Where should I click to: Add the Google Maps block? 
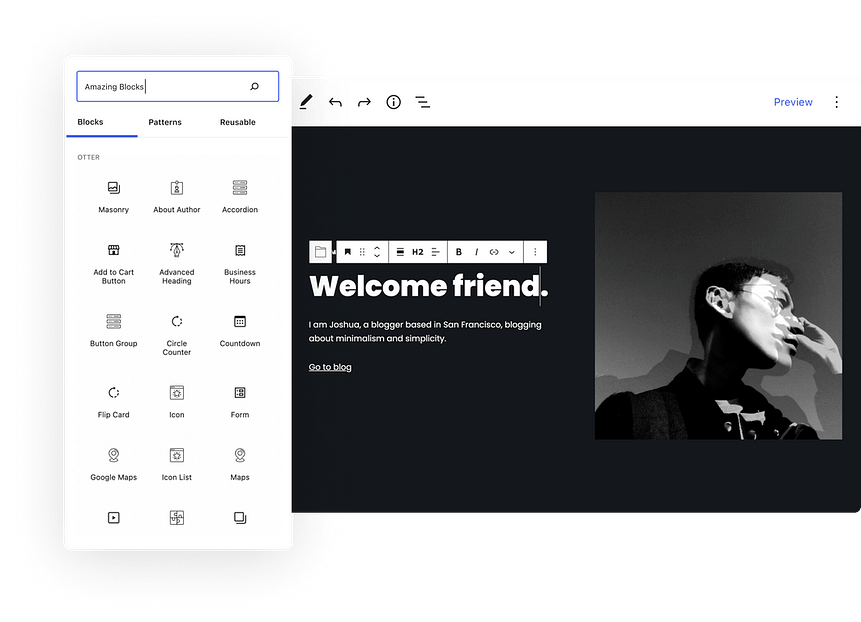[x=113, y=462]
